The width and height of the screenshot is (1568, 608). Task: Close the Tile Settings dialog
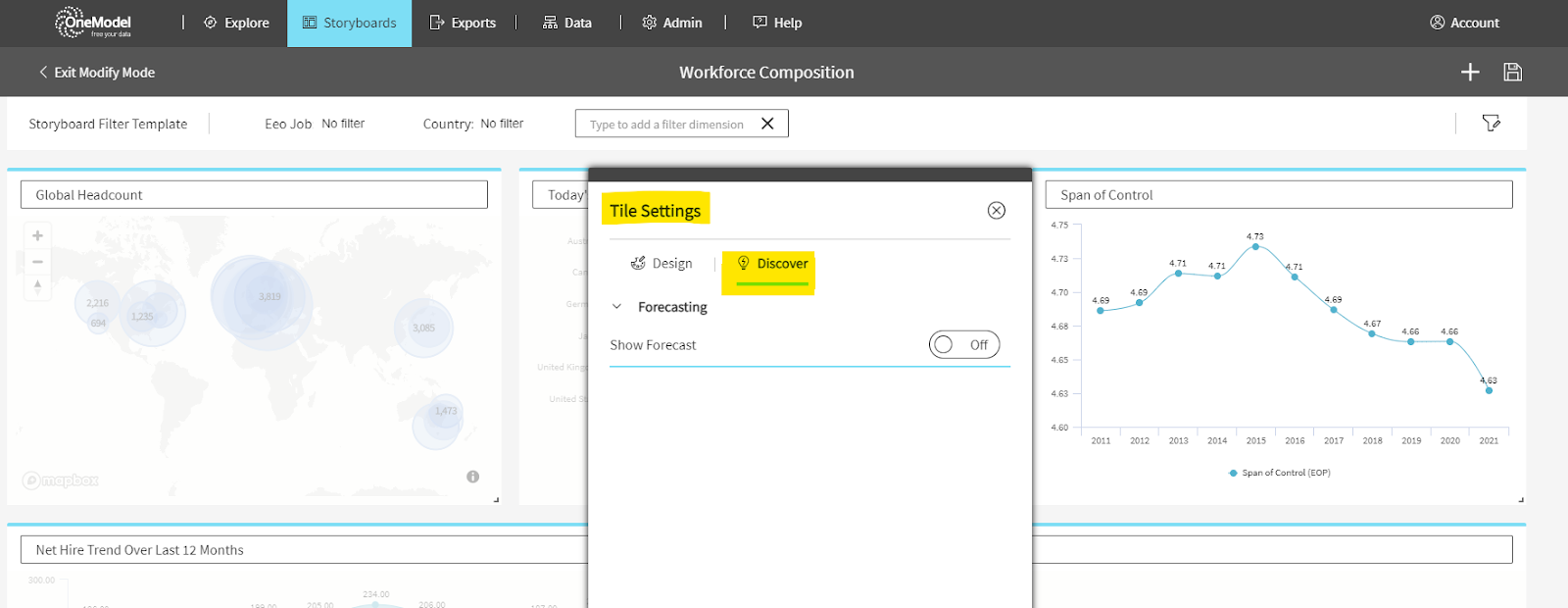[996, 210]
